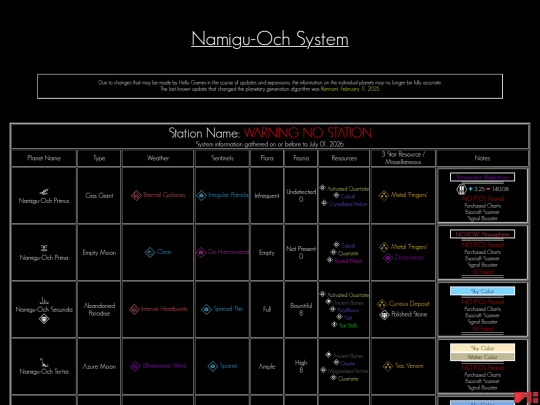Screen dimensions: 540x405
Task: Click the Ample flora cell
Action: coord(267,366)
